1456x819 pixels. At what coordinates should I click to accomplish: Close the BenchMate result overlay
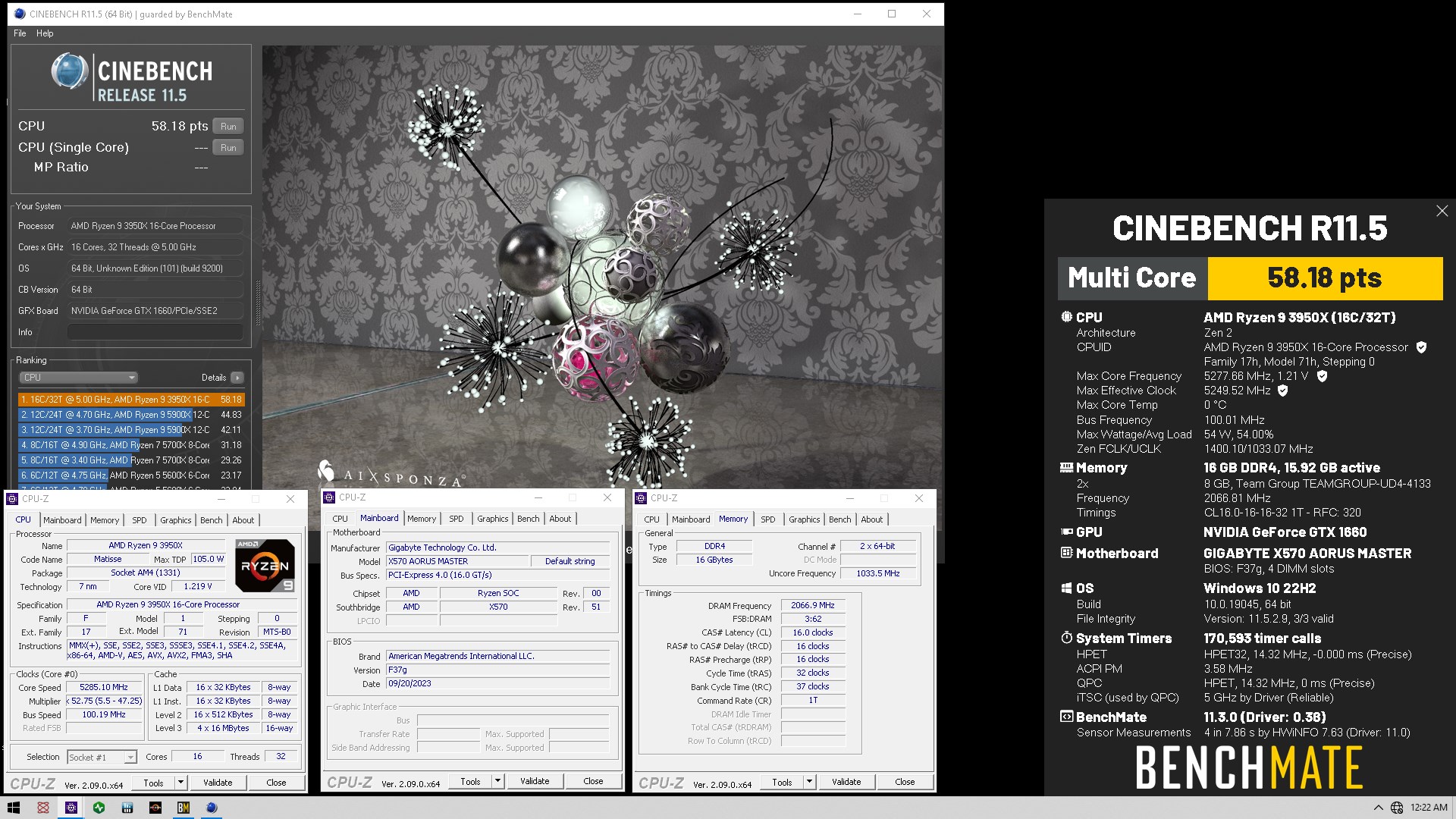1442,211
